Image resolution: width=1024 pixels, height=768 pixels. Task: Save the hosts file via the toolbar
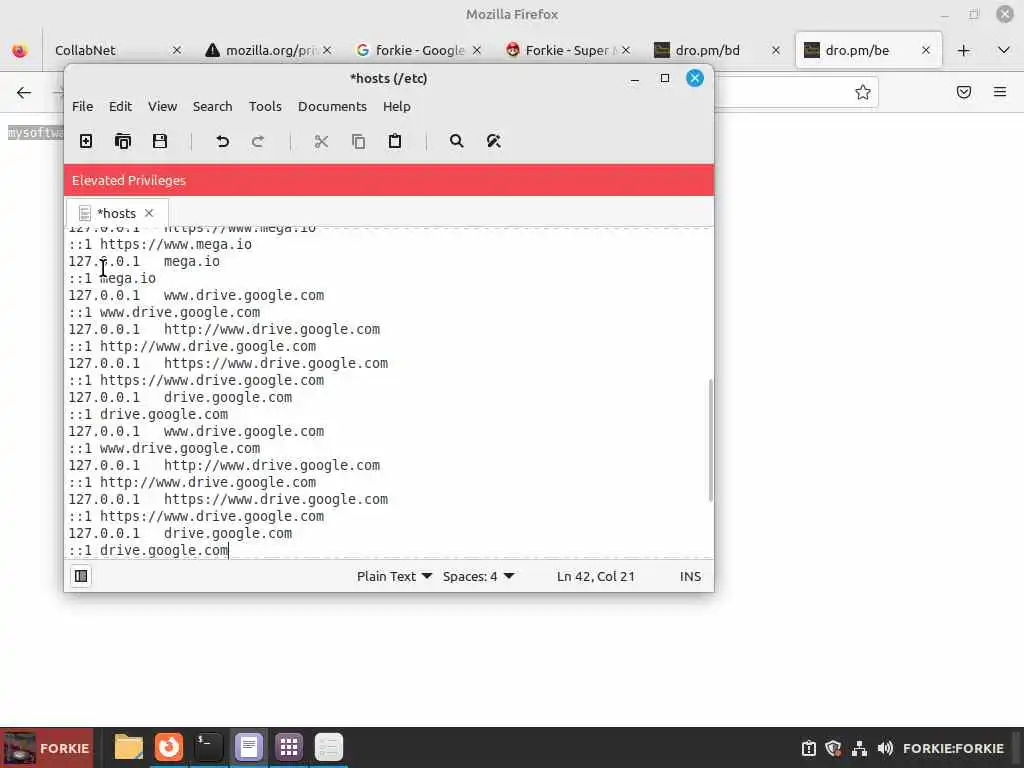coord(160,141)
